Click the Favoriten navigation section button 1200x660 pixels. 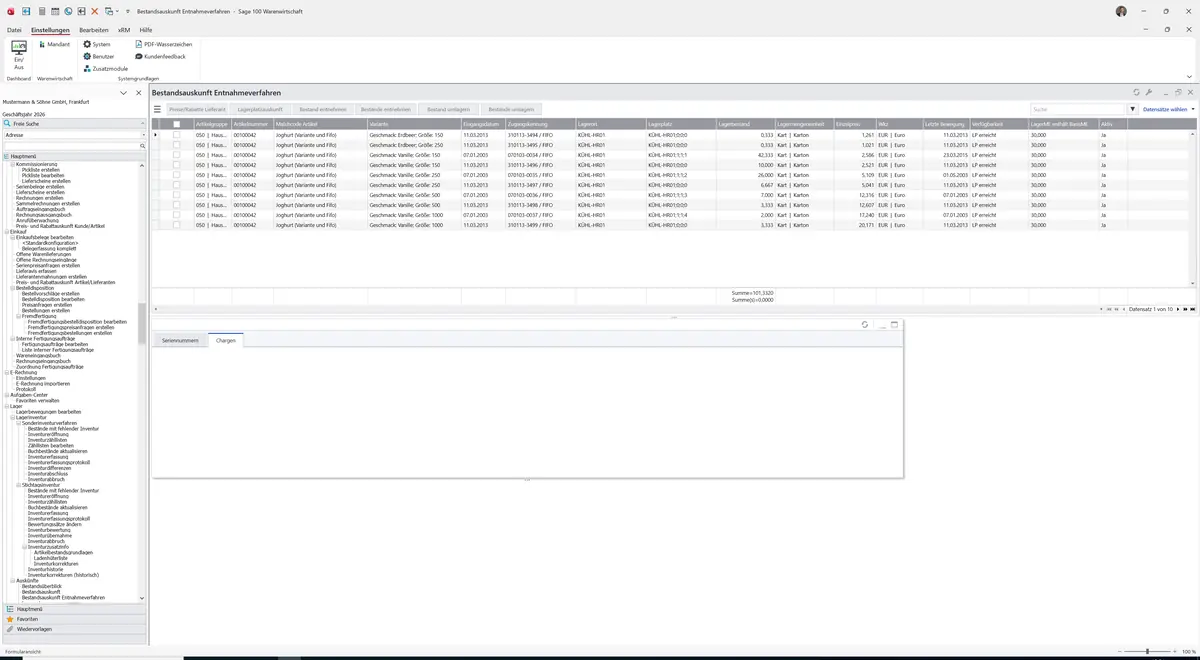pos(74,619)
